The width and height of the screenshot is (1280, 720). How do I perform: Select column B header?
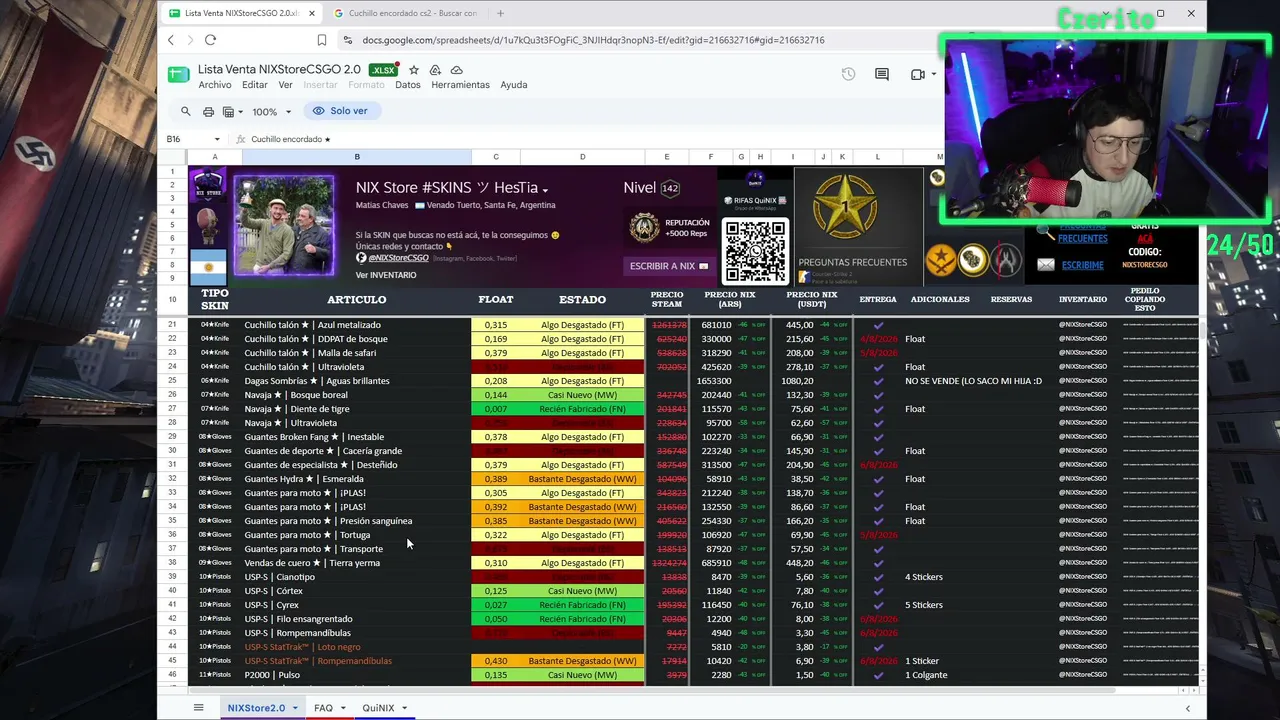point(357,157)
